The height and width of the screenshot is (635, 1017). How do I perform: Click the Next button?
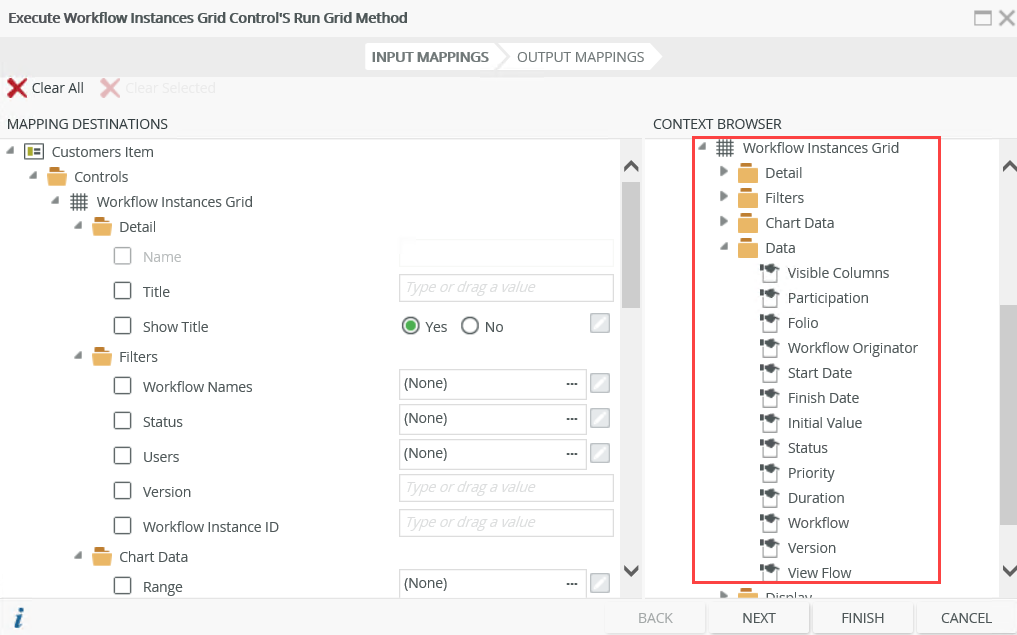tap(759, 618)
